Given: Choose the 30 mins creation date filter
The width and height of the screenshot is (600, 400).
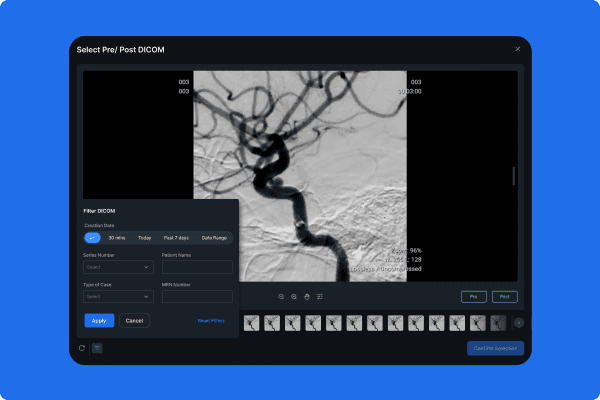Looking at the screenshot, I should [117, 238].
